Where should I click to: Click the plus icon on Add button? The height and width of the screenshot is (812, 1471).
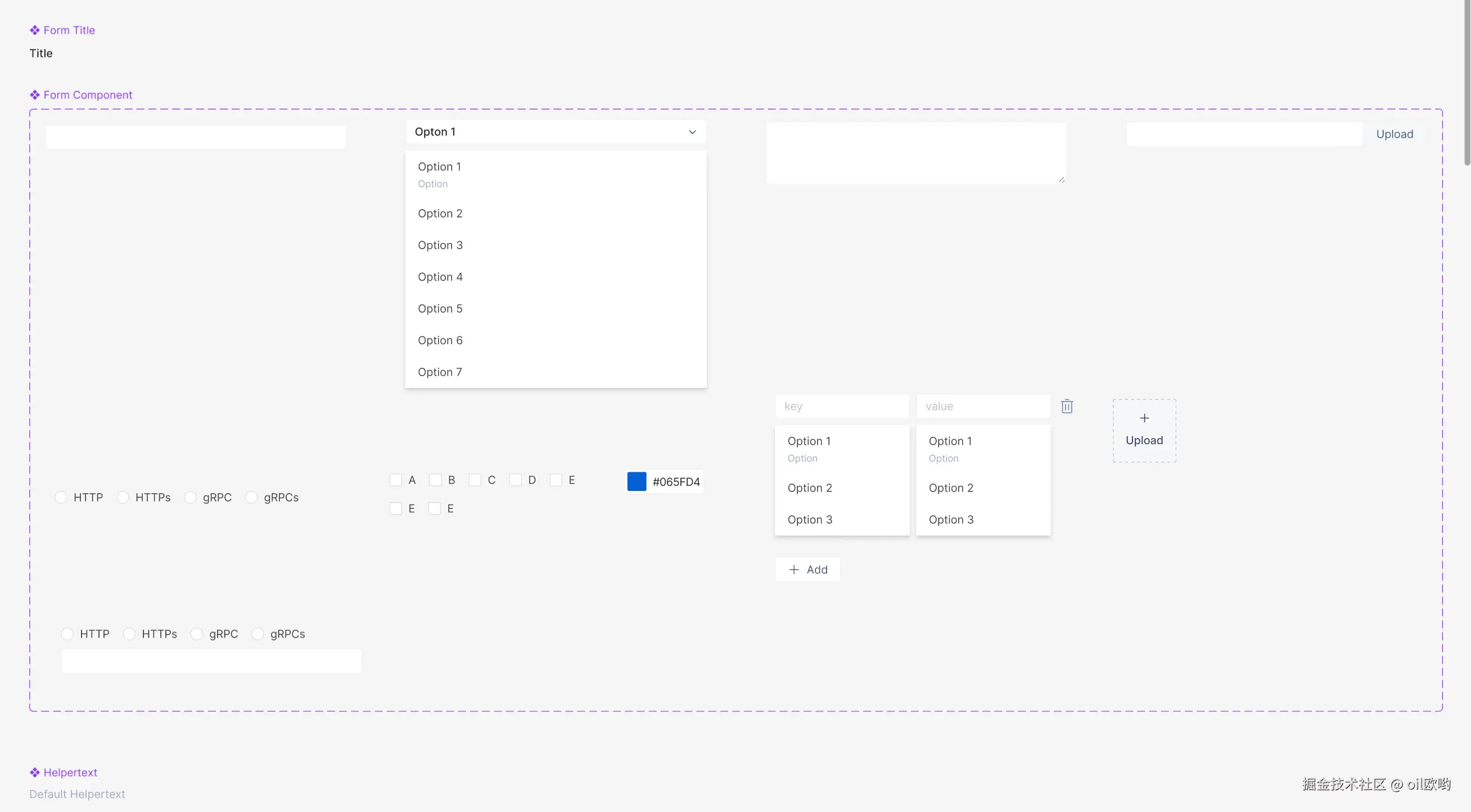(x=794, y=569)
